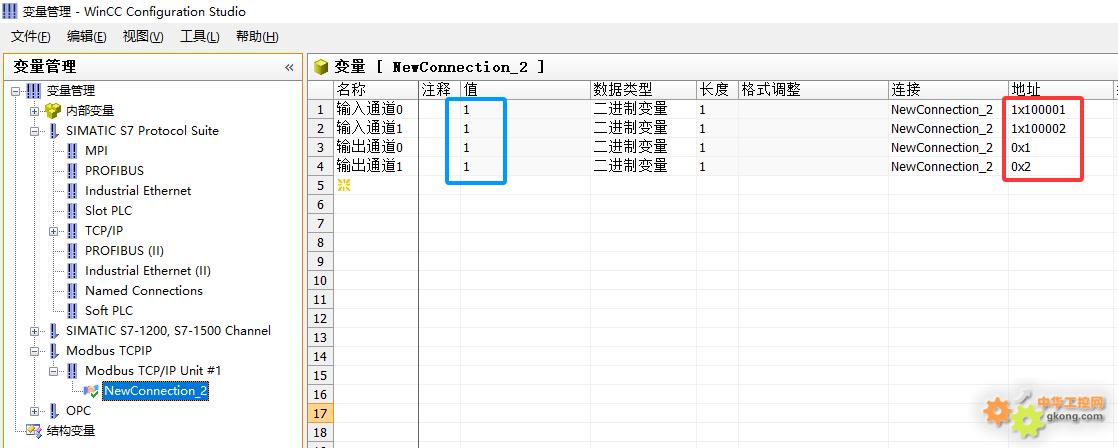This screenshot has height=448, width=1118.
Task: Expand the OPC tree node
Action: coord(35,411)
